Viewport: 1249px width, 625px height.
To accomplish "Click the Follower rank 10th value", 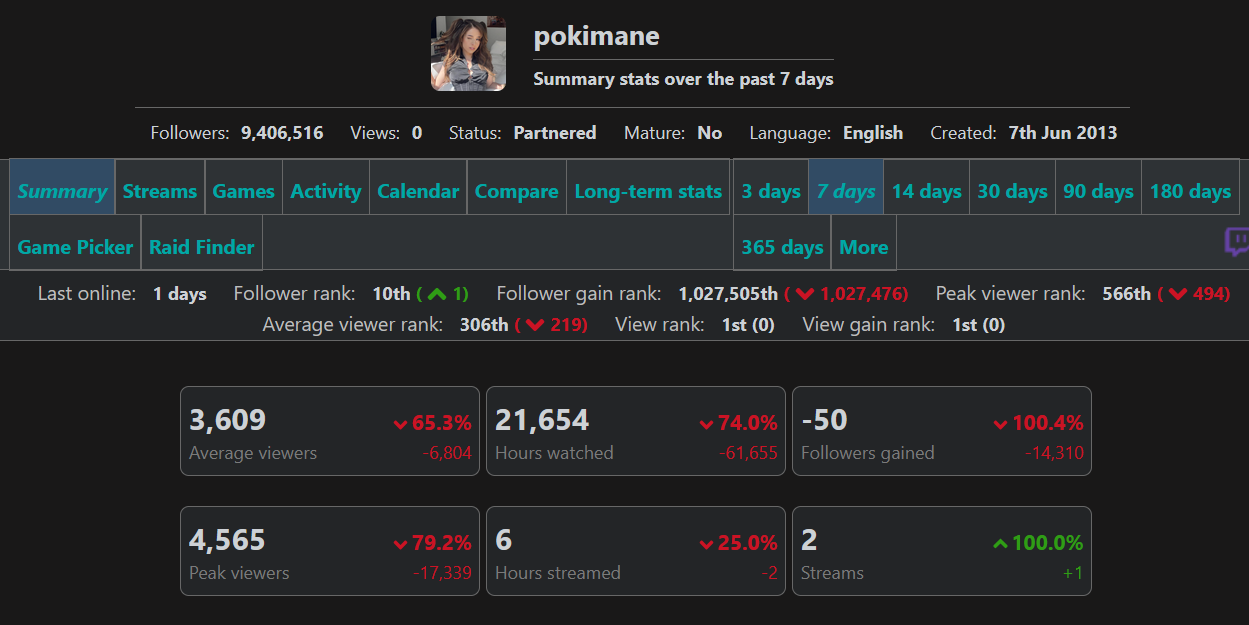I will (391, 294).
